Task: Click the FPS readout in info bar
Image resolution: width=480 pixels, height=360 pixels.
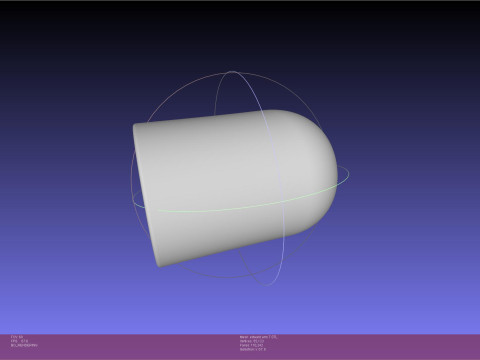Action: pyautogui.click(x=19, y=341)
